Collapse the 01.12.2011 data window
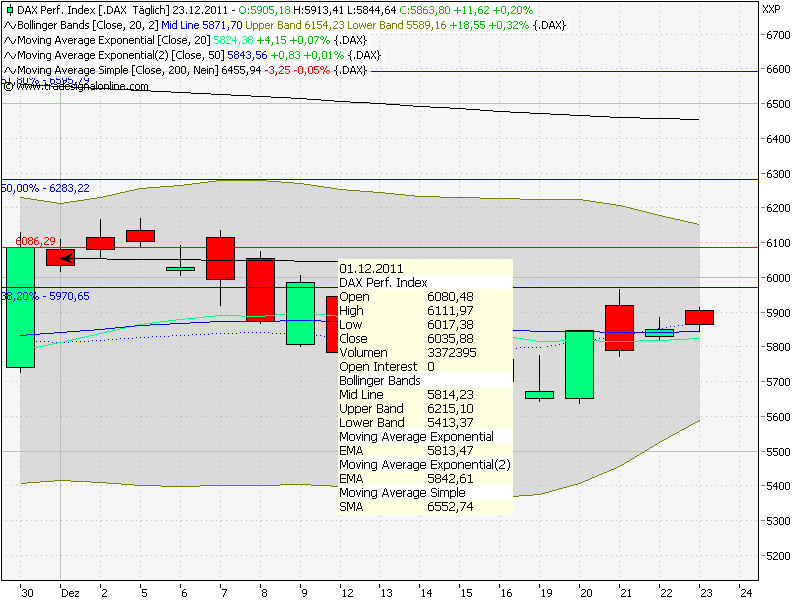800x600 pixels. [370, 267]
